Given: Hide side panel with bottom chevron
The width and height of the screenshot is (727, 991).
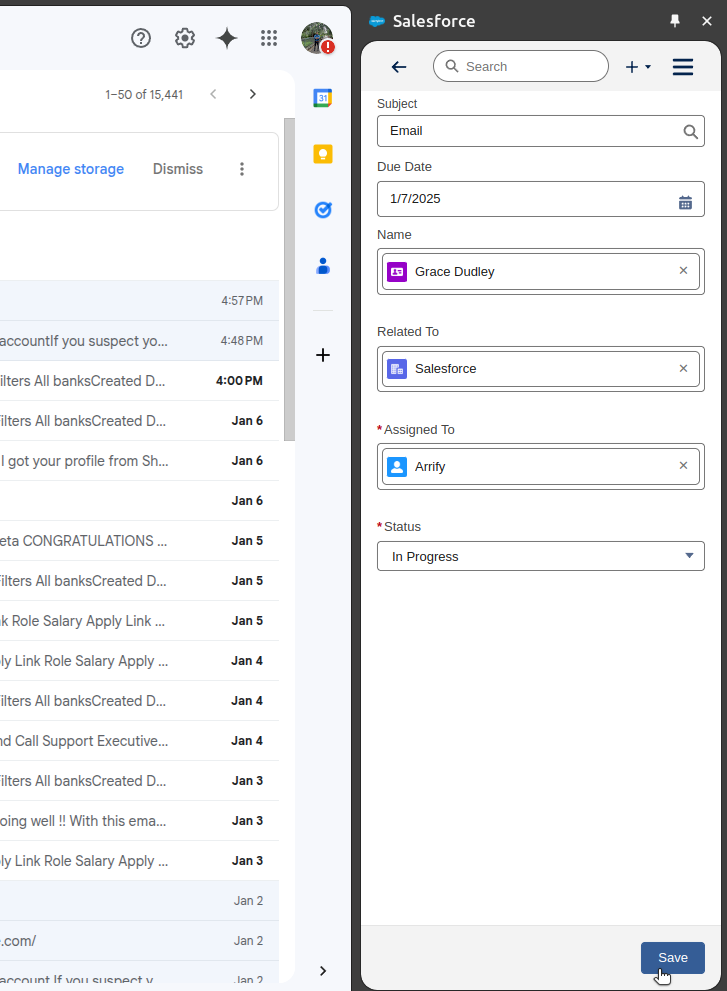Looking at the screenshot, I should [323, 971].
